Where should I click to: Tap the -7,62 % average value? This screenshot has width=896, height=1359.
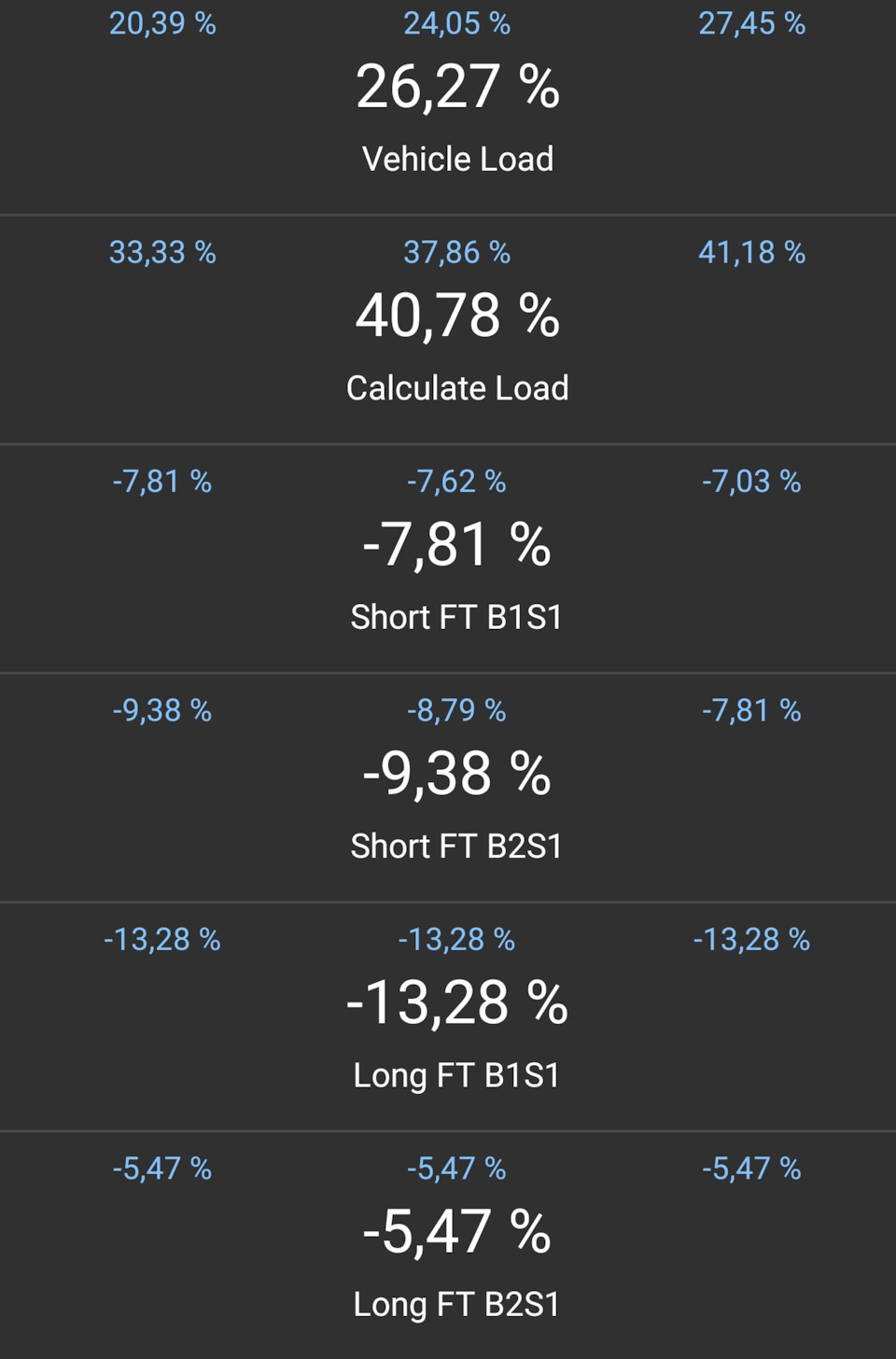point(456,482)
